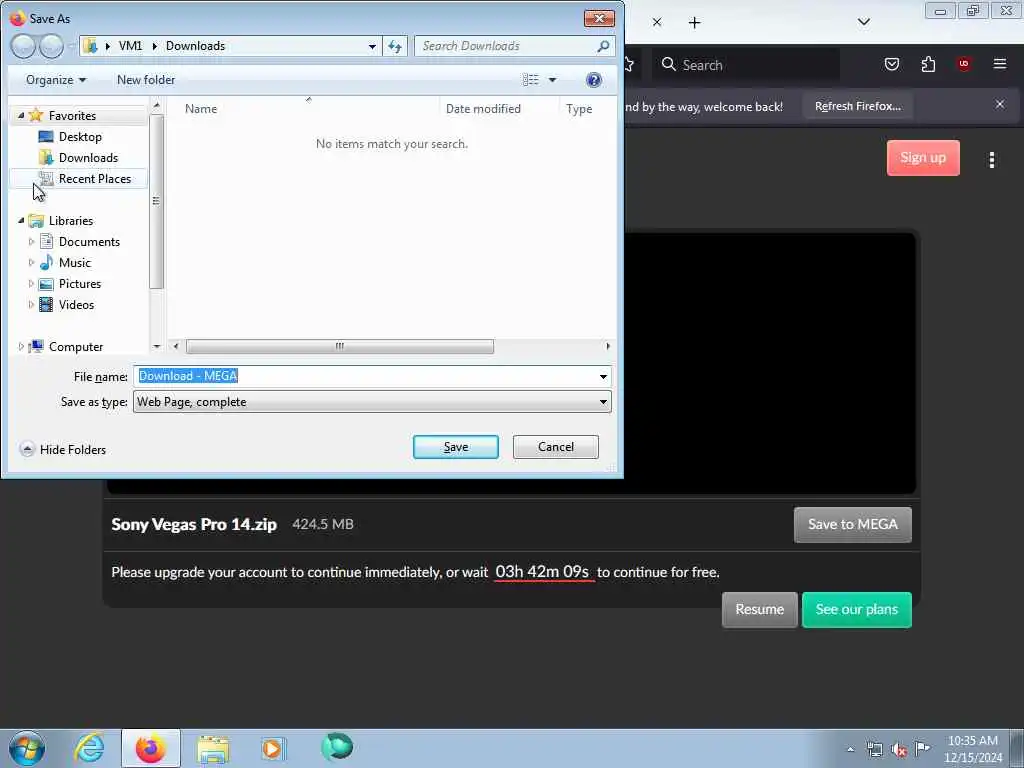Collapse the Libraries group
Image resolution: width=1024 pixels, height=768 pixels.
[21, 221]
